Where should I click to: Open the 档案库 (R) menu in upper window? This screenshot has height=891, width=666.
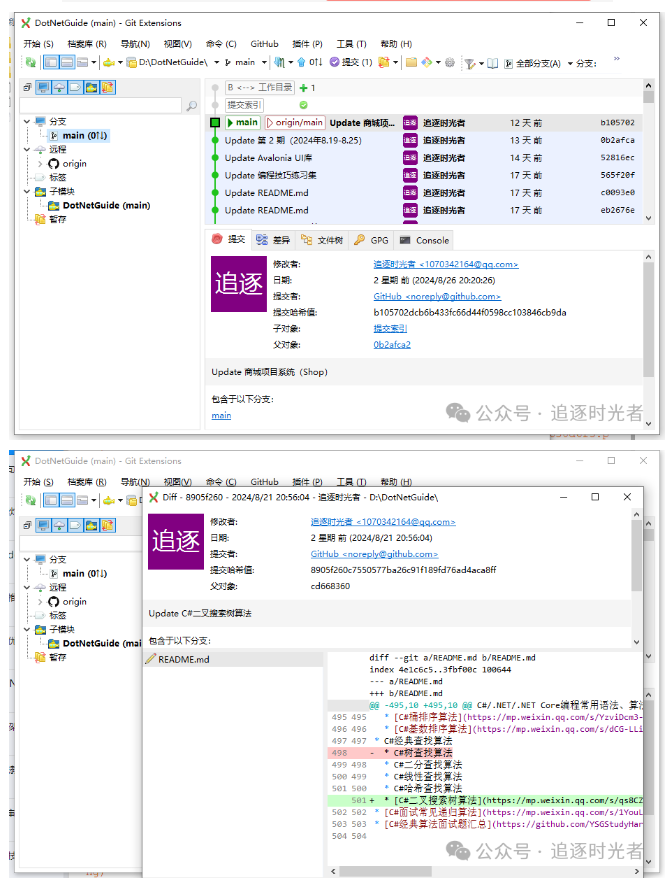click(x=87, y=44)
